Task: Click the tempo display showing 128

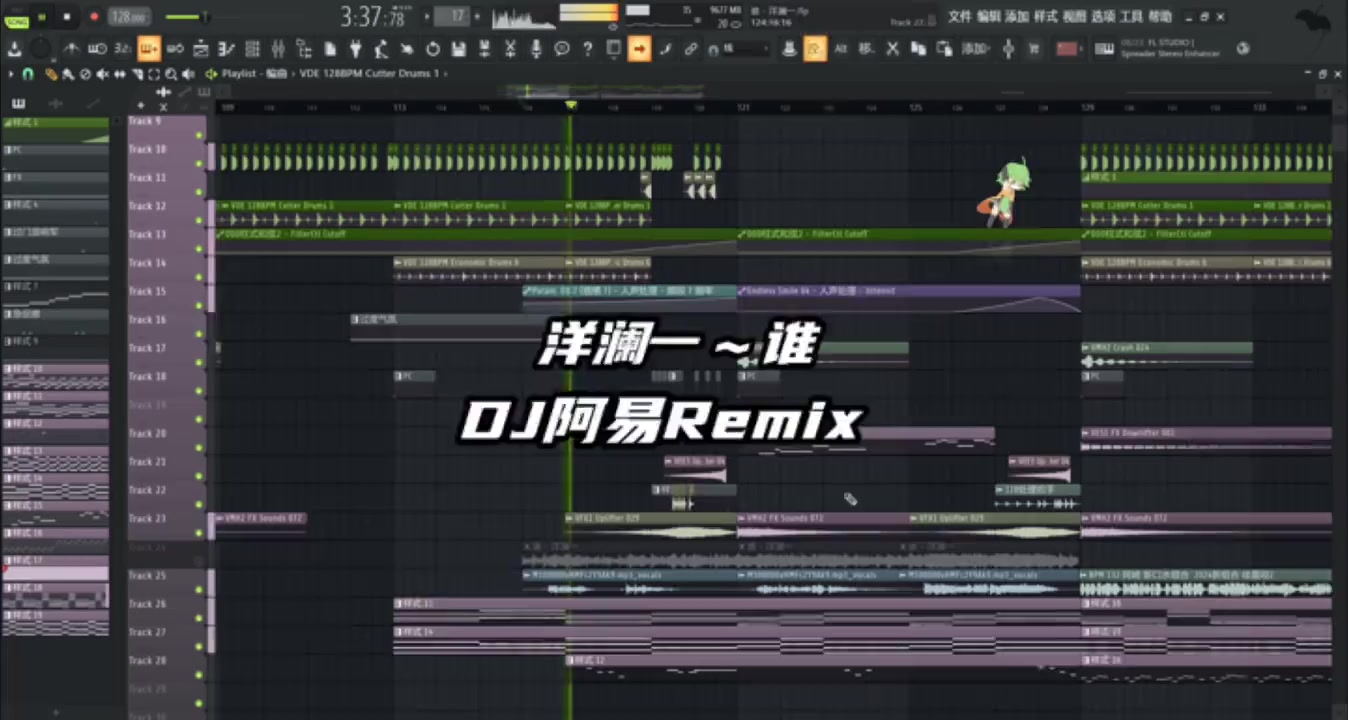Action: point(129,17)
